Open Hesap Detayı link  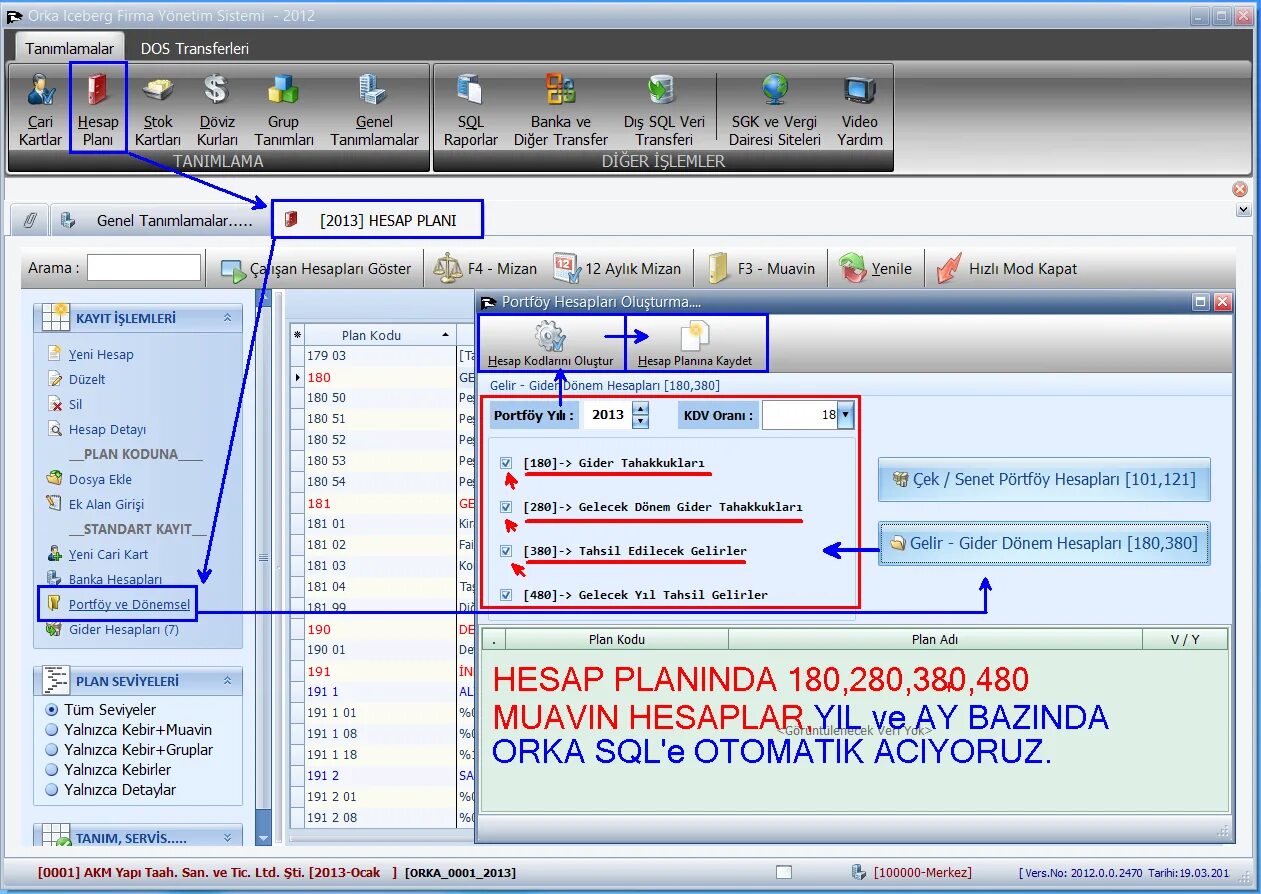pyautogui.click(x=107, y=429)
